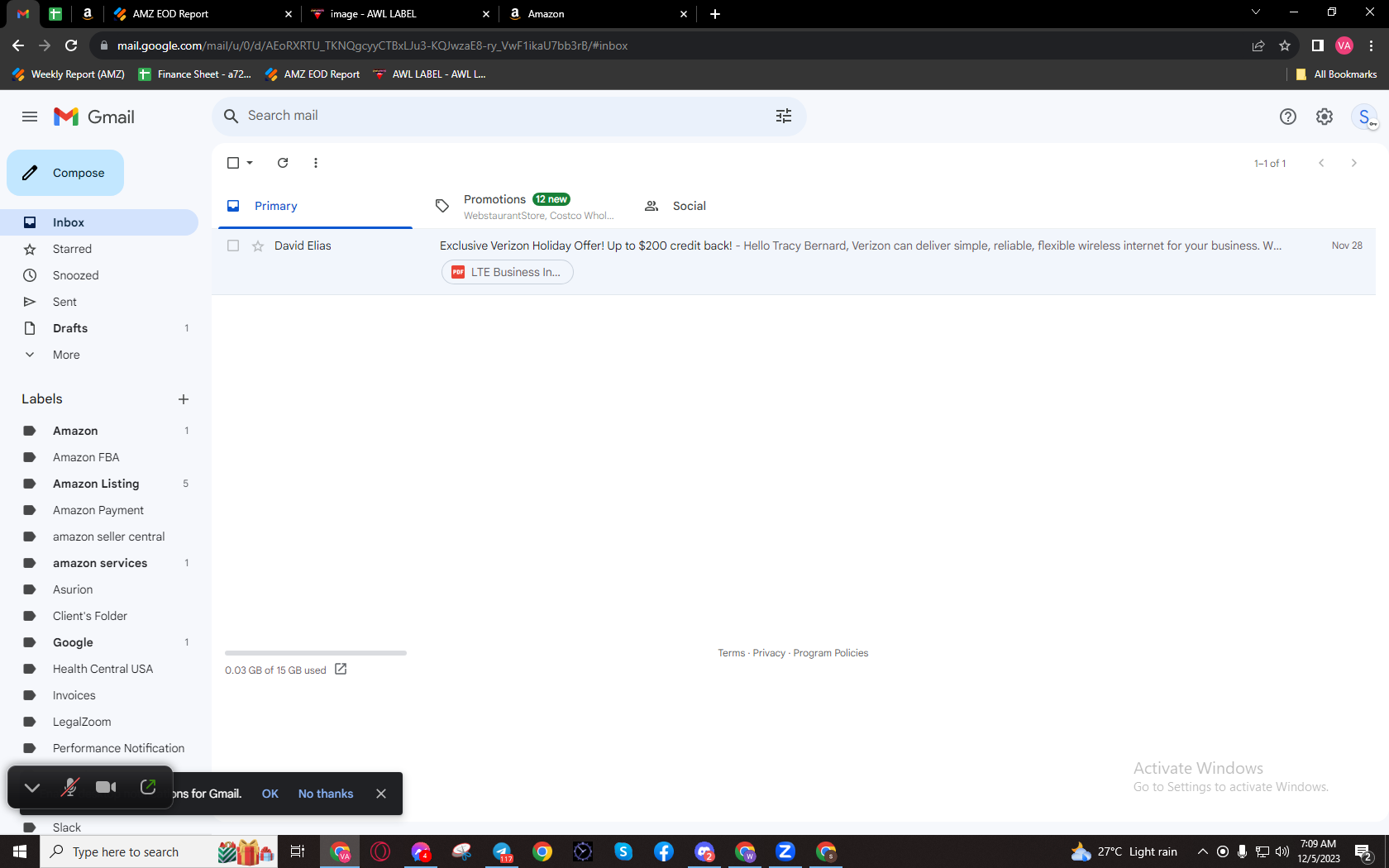Toggle the muted microphone in overlay

point(69,787)
